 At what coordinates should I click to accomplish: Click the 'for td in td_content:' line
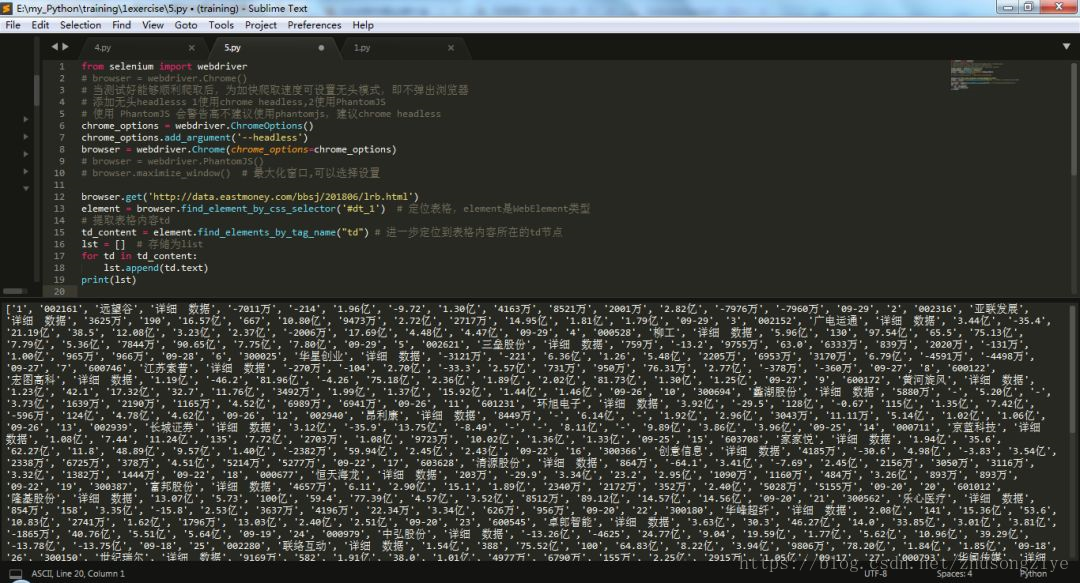tap(138, 256)
